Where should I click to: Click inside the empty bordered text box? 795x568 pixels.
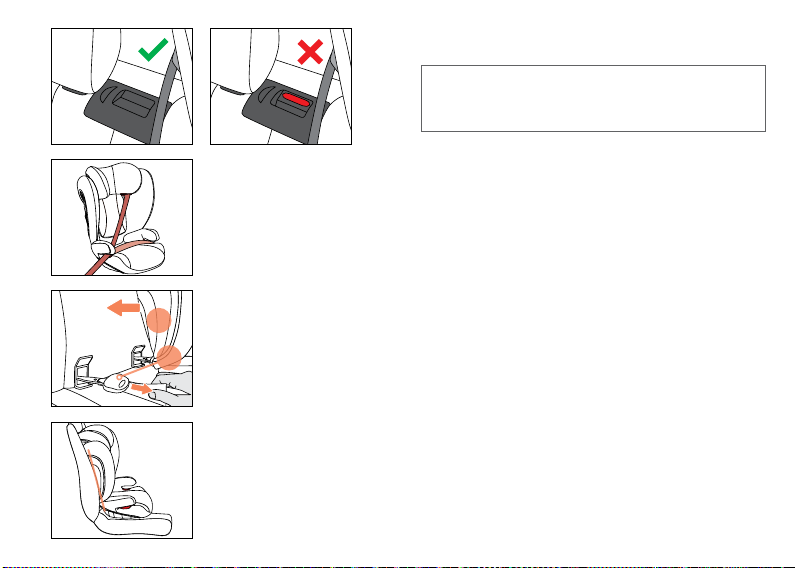click(x=593, y=98)
